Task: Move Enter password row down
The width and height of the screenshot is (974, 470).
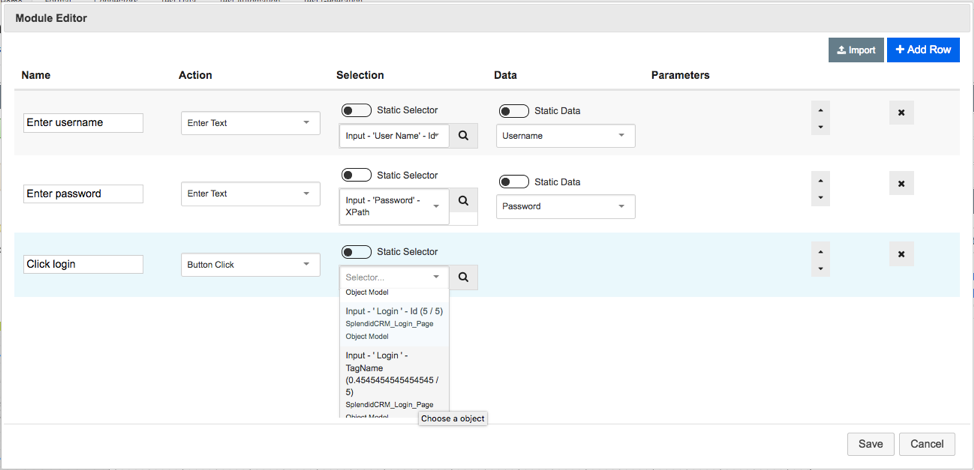Action: click(821, 198)
